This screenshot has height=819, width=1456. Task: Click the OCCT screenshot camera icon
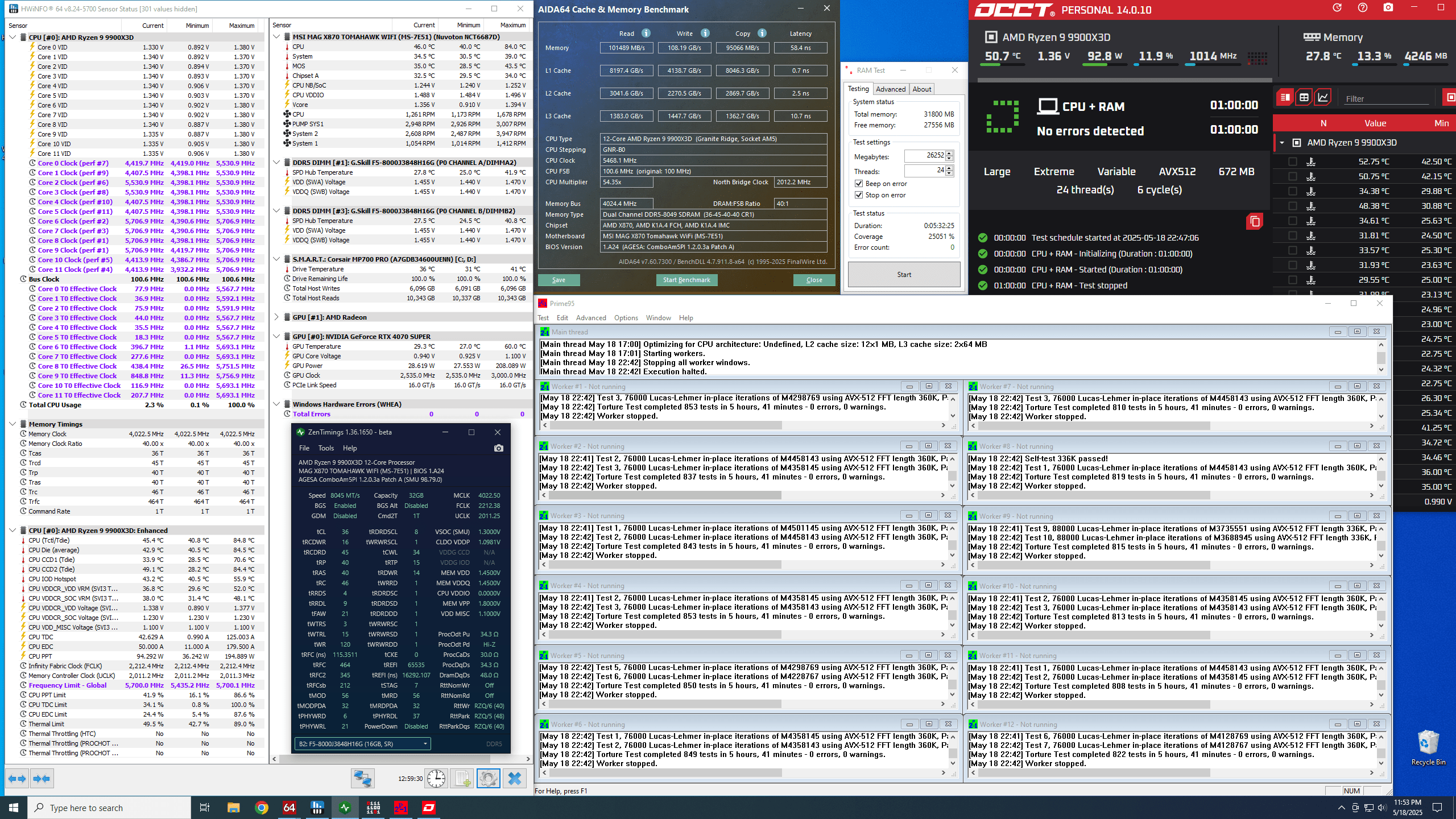(x=1388, y=8)
